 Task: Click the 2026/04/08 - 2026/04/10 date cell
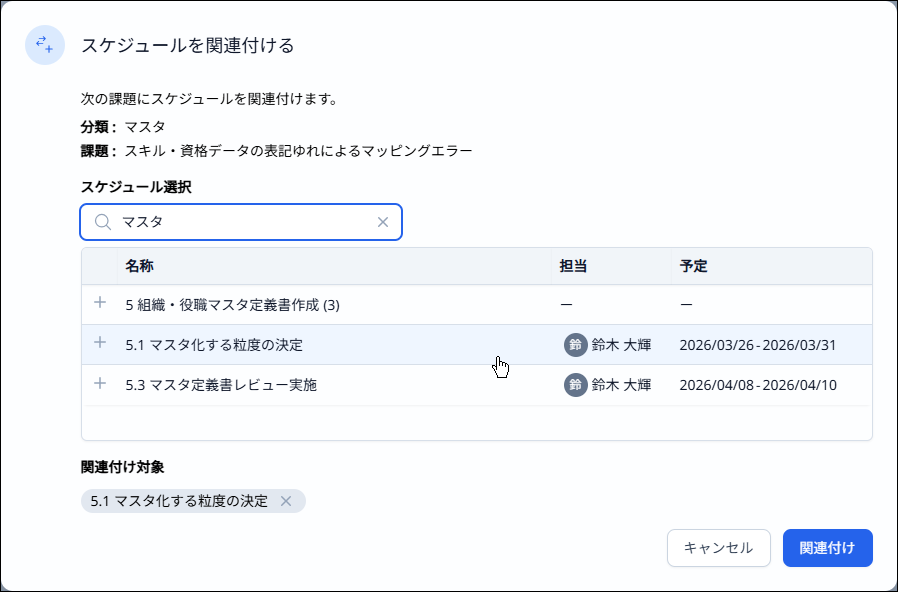[757, 384]
